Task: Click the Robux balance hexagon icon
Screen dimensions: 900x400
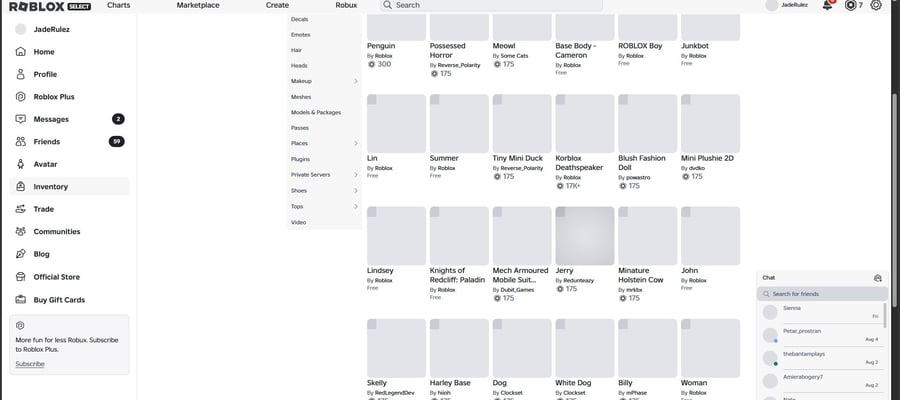Action: click(x=851, y=5)
